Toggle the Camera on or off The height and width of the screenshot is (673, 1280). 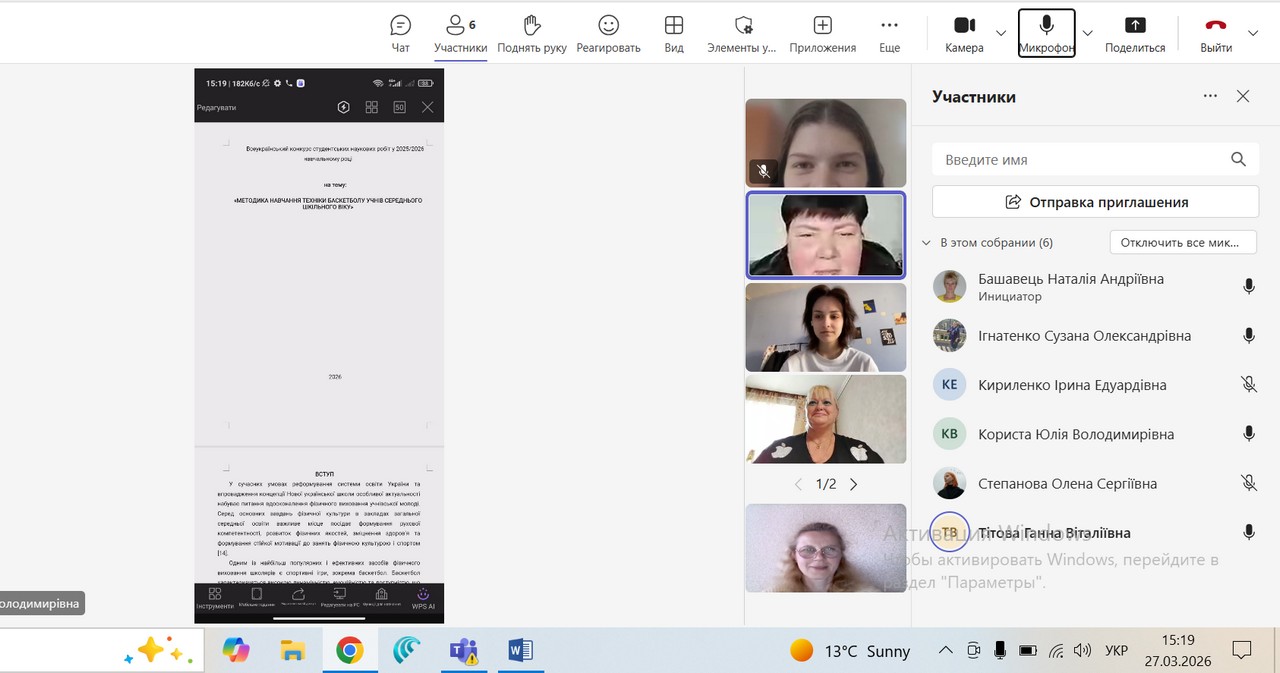click(964, 33)
